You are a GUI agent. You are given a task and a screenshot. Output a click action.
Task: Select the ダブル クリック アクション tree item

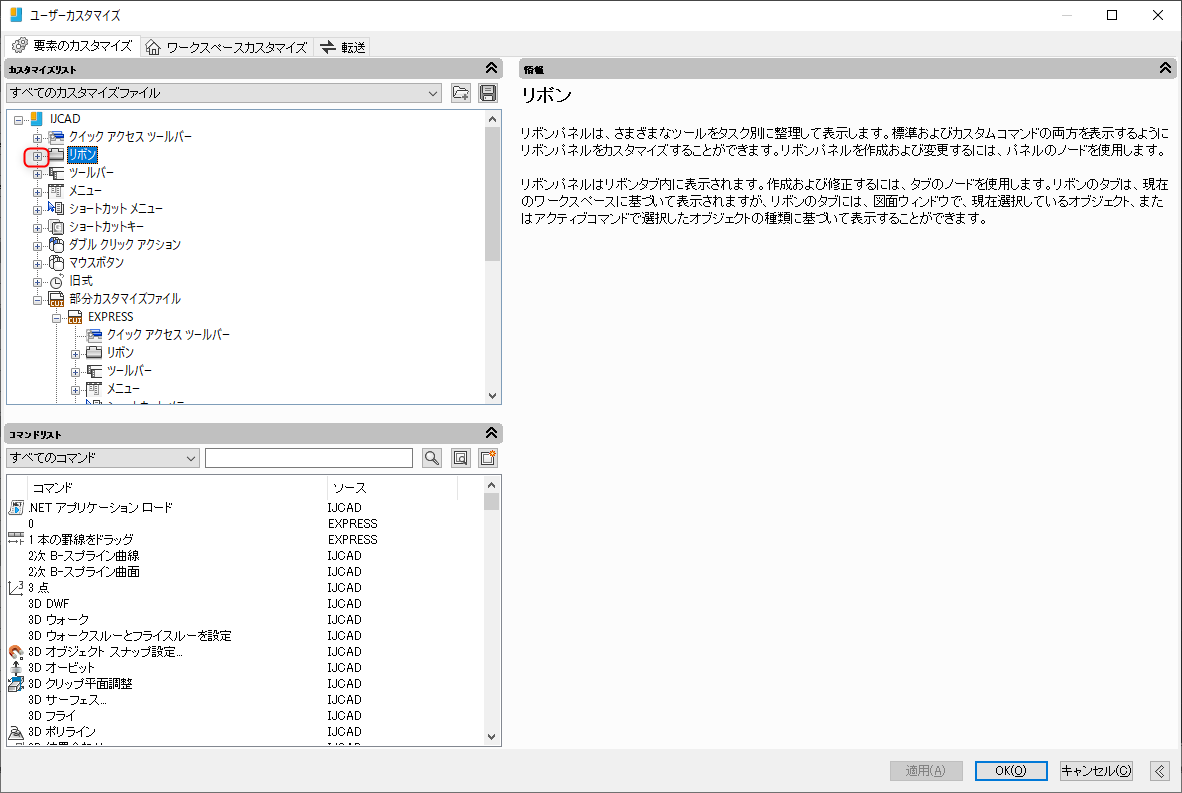(125, 244)
